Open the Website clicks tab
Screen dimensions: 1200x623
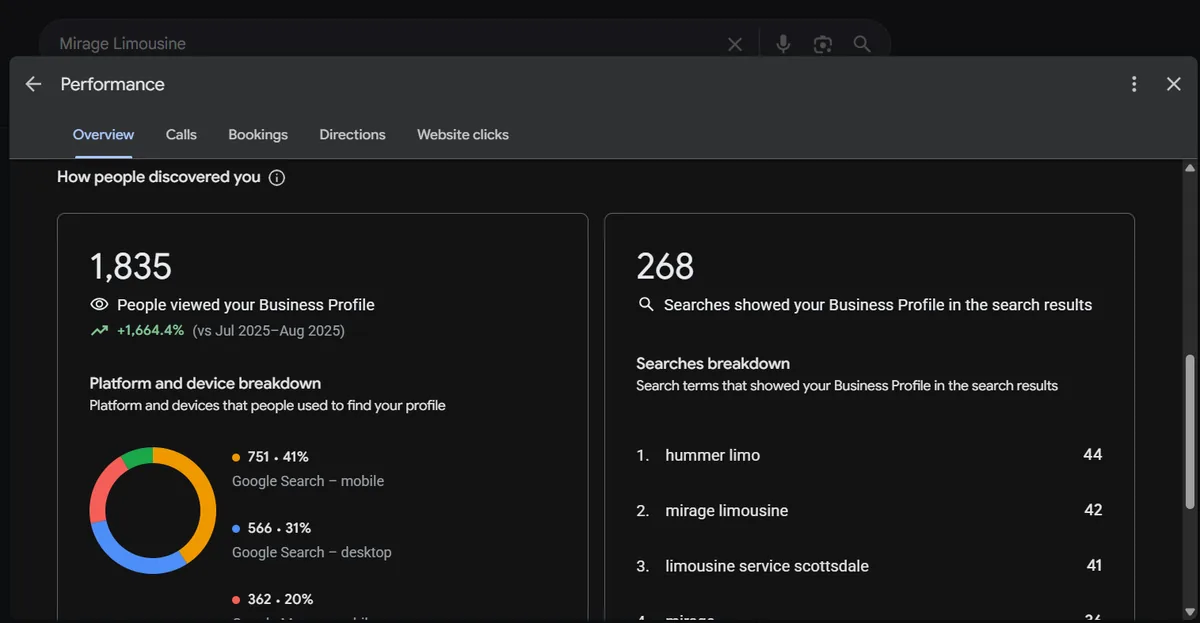click(x=463, y=134)
